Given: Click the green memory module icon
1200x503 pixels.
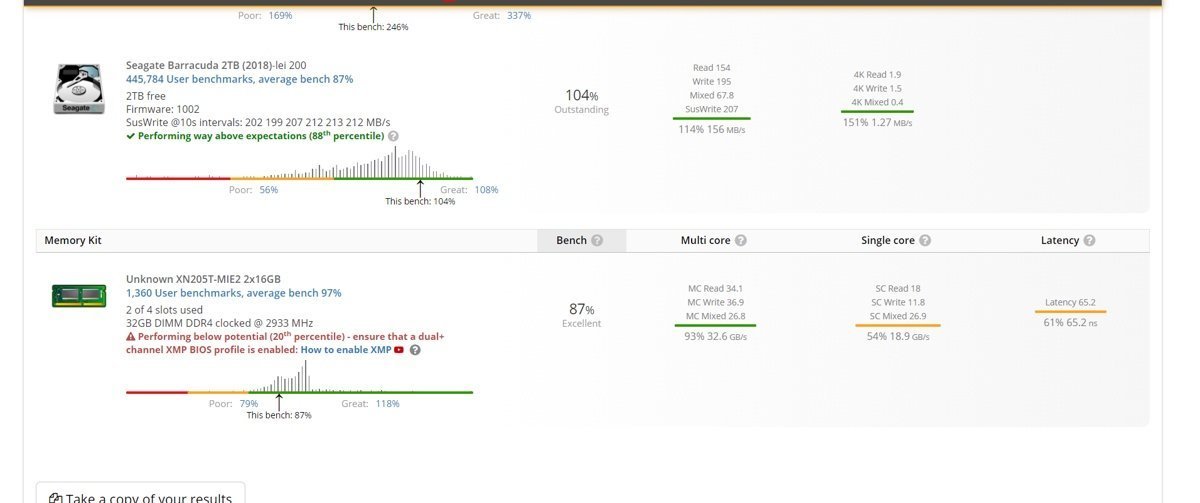Looking at the screenshot, I should point(79,295).
